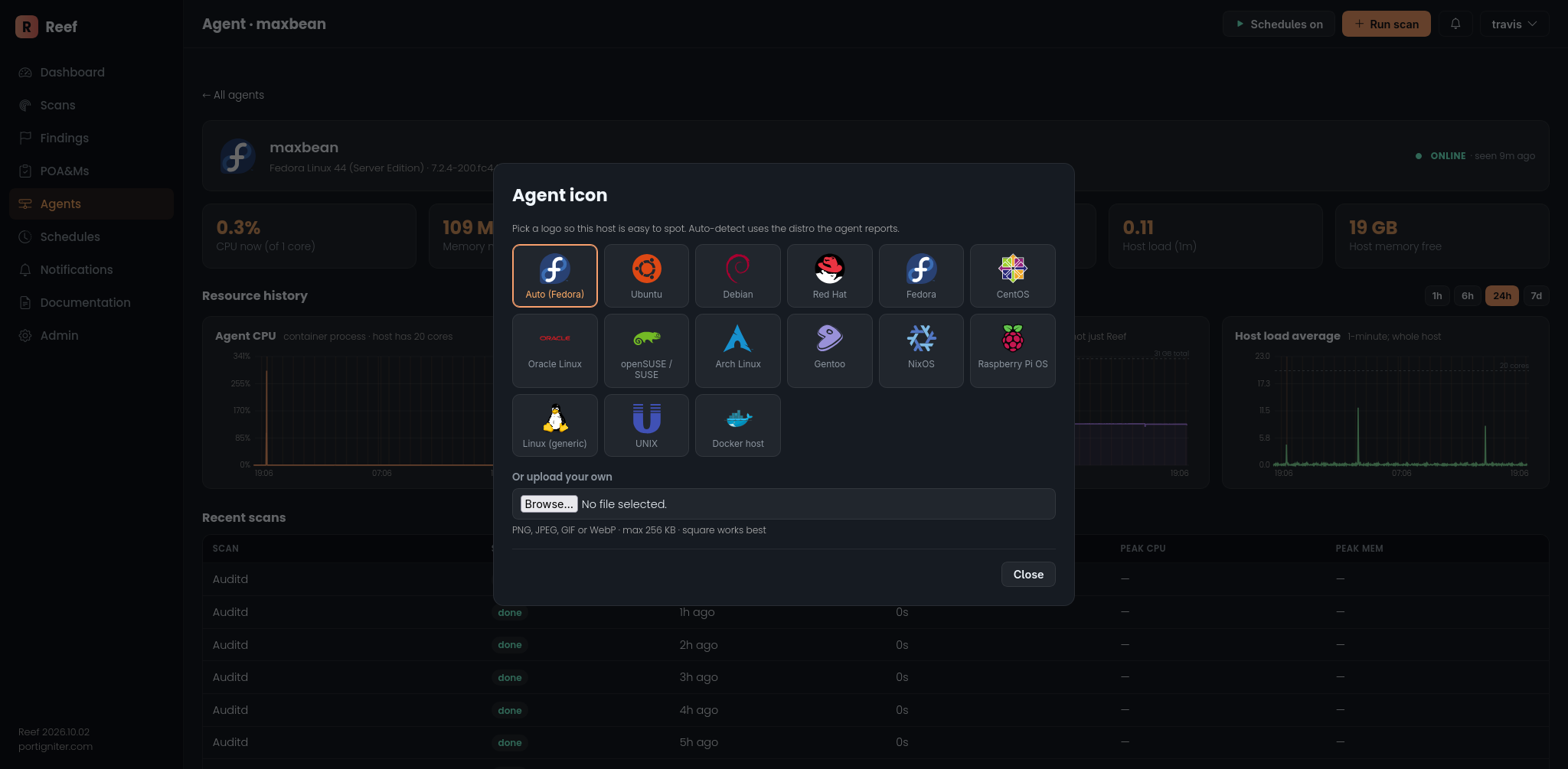The height and width of the screenshot is (769, 1568).
Task: Choose the plain Fedora icon
Action: (x=921, y=275)
